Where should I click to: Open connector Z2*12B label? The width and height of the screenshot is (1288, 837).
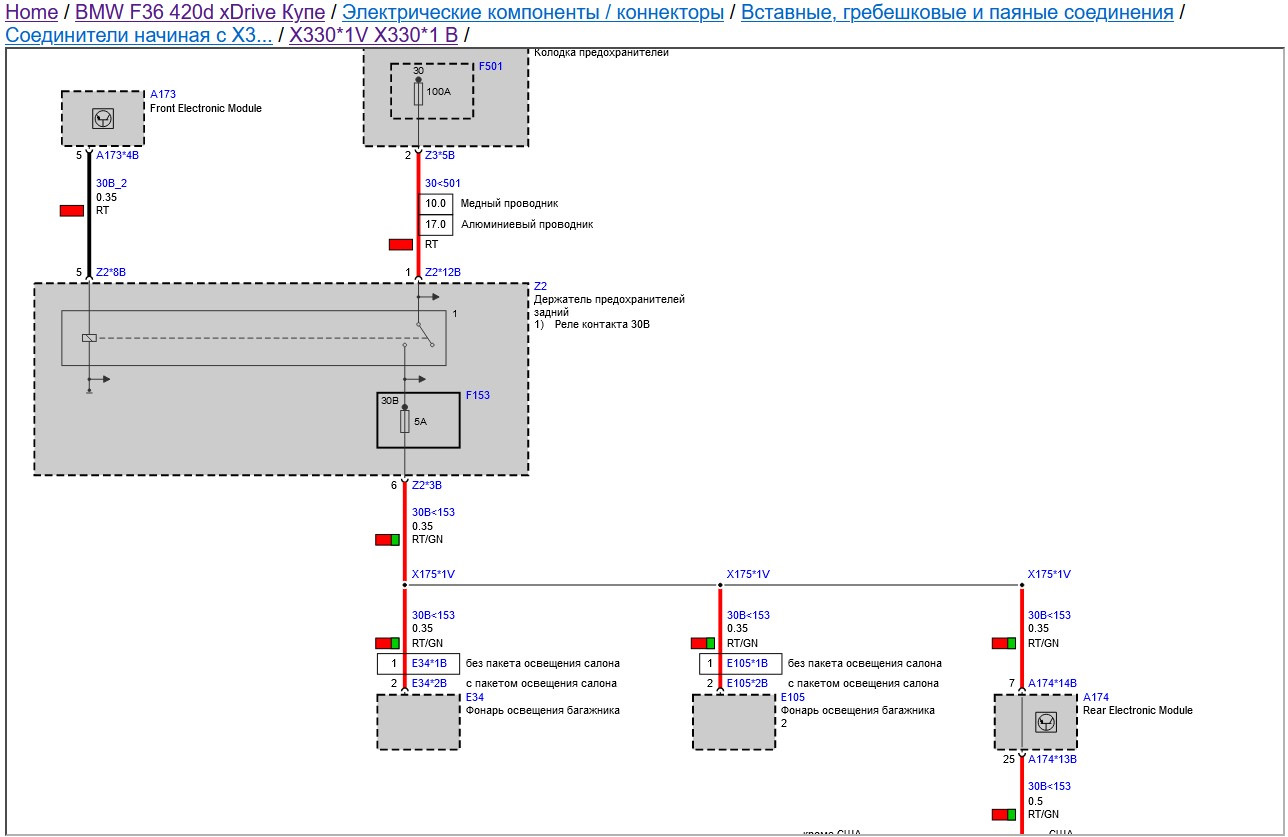pyautogui.click(x=443, y=271)
